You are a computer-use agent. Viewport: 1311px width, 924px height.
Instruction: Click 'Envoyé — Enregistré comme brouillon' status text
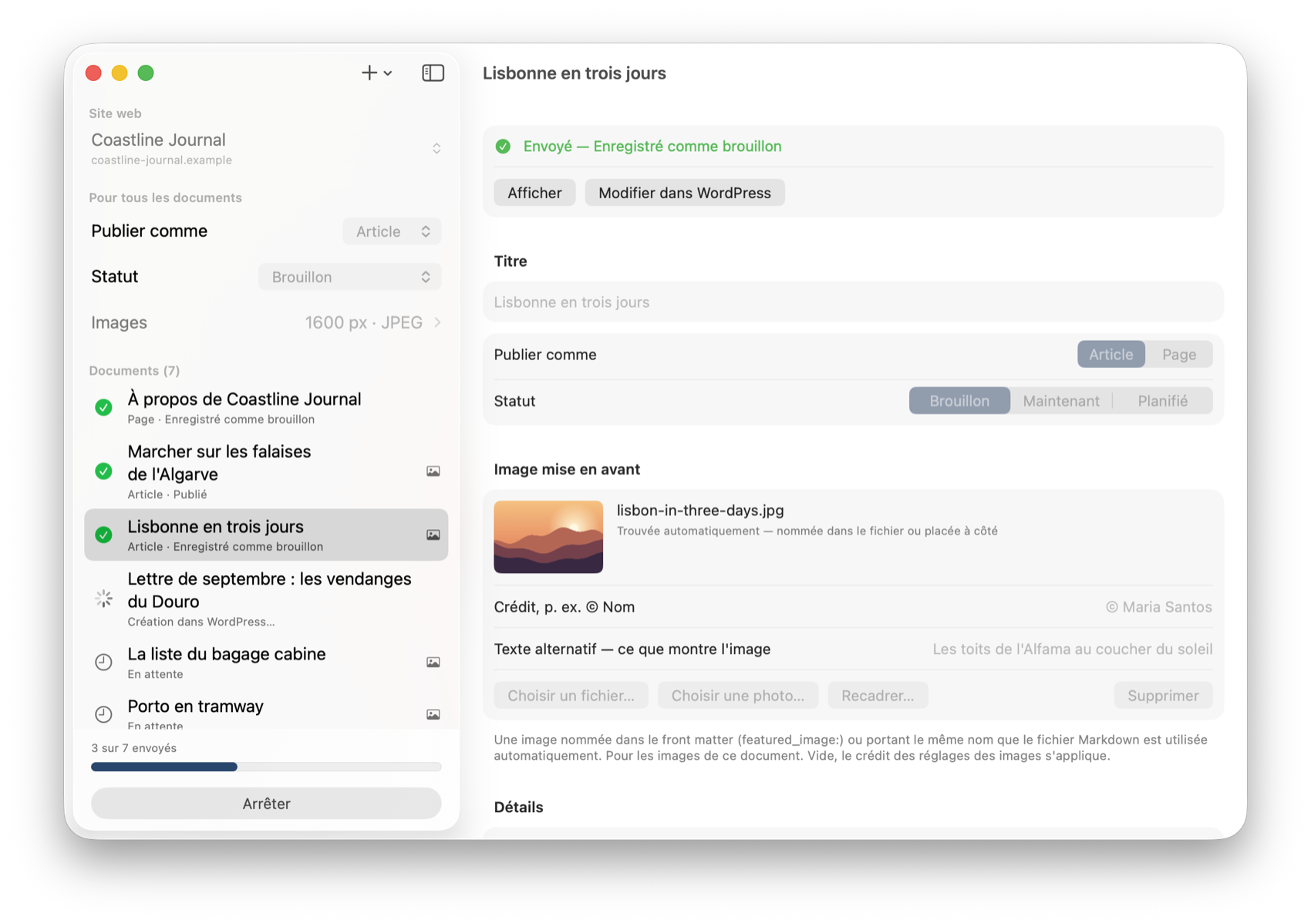click(x=652, y=147)
